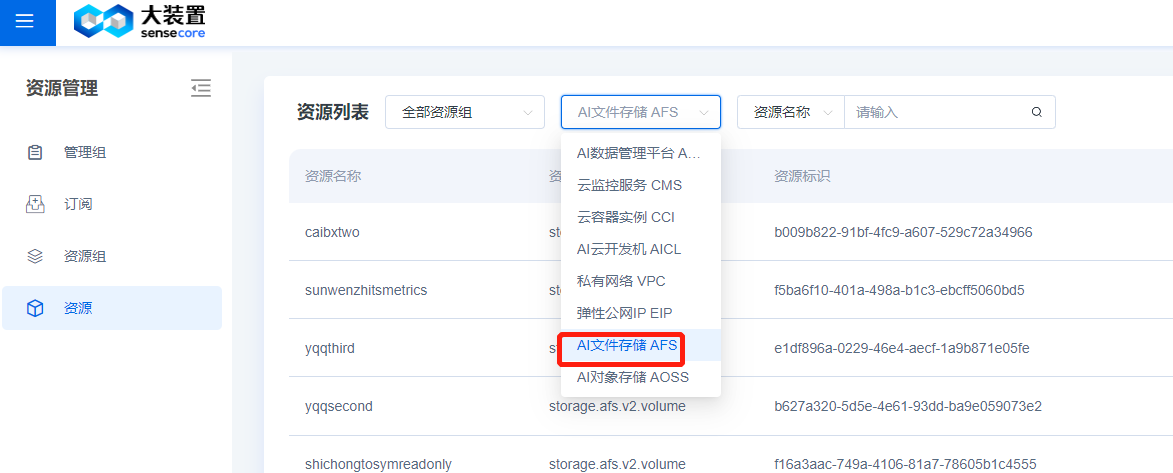Screen dimensions: 1173x473
Task: Click the 资源组 layers icon
Action: (35, 256)
